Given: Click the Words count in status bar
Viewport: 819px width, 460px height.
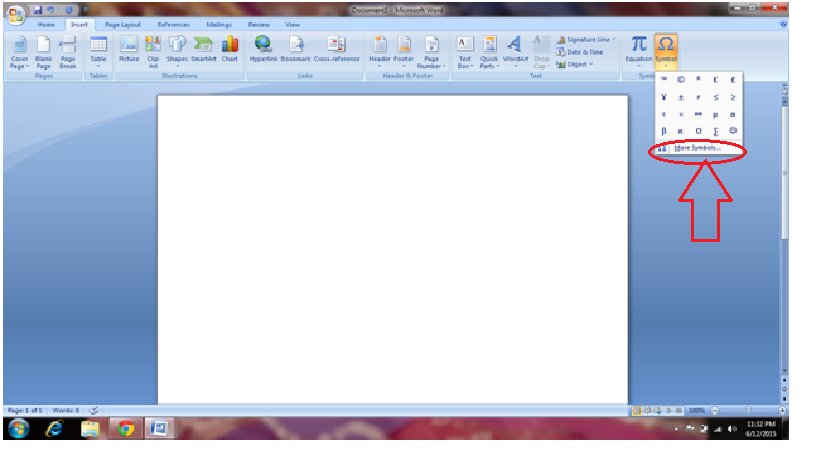Looking at the screenshot, I should point(66,410).
